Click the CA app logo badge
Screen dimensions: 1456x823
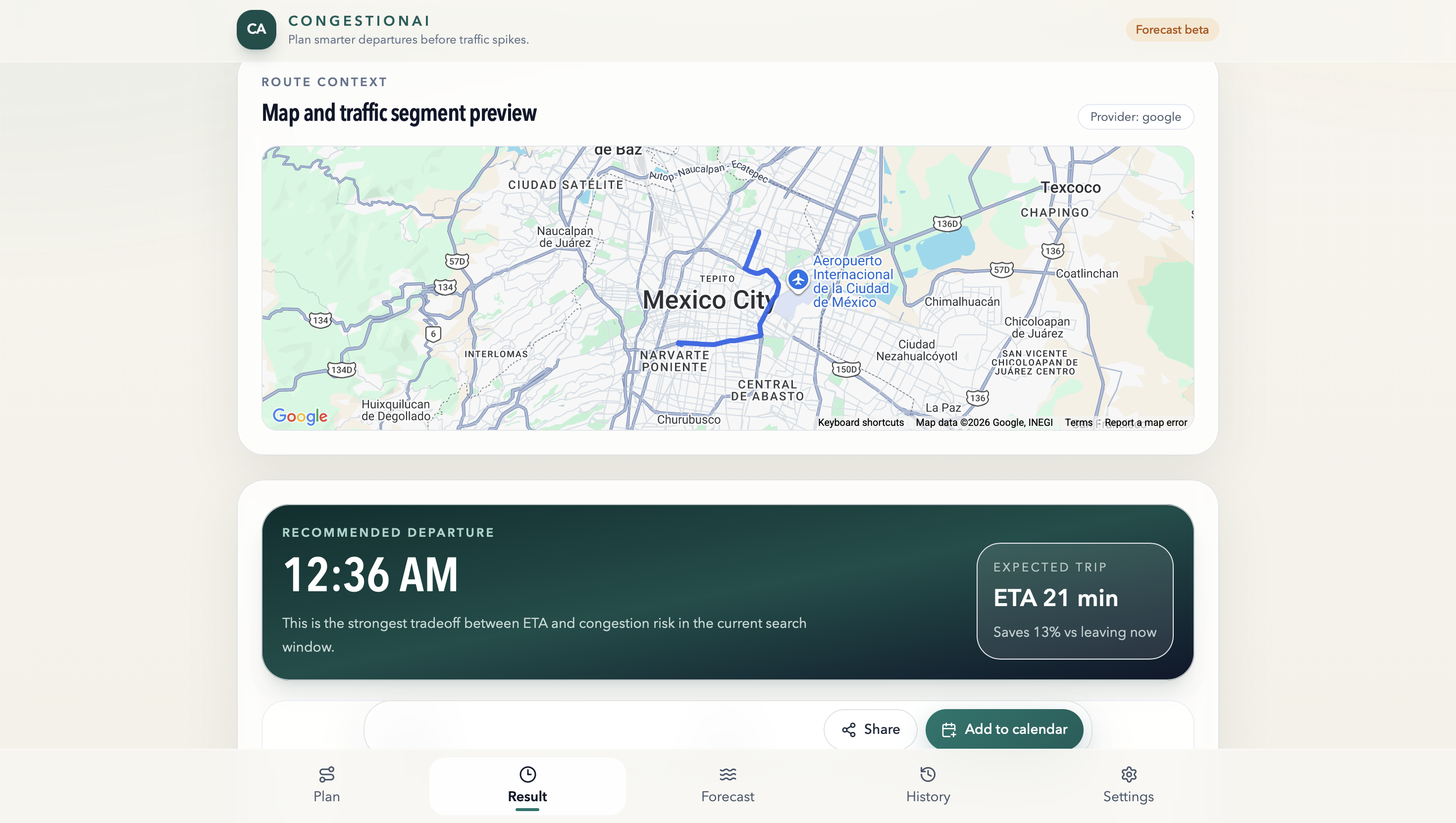tap(256, 29)
